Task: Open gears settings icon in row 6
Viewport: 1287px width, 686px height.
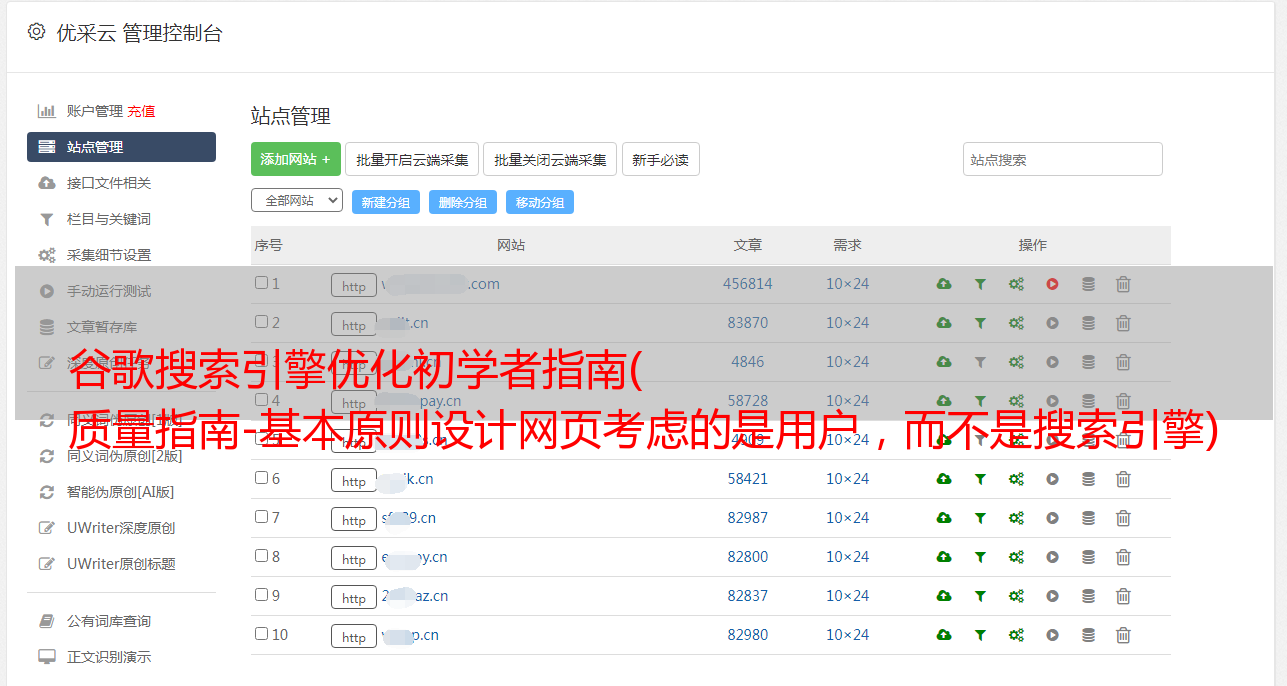Action: [1016, 479]
